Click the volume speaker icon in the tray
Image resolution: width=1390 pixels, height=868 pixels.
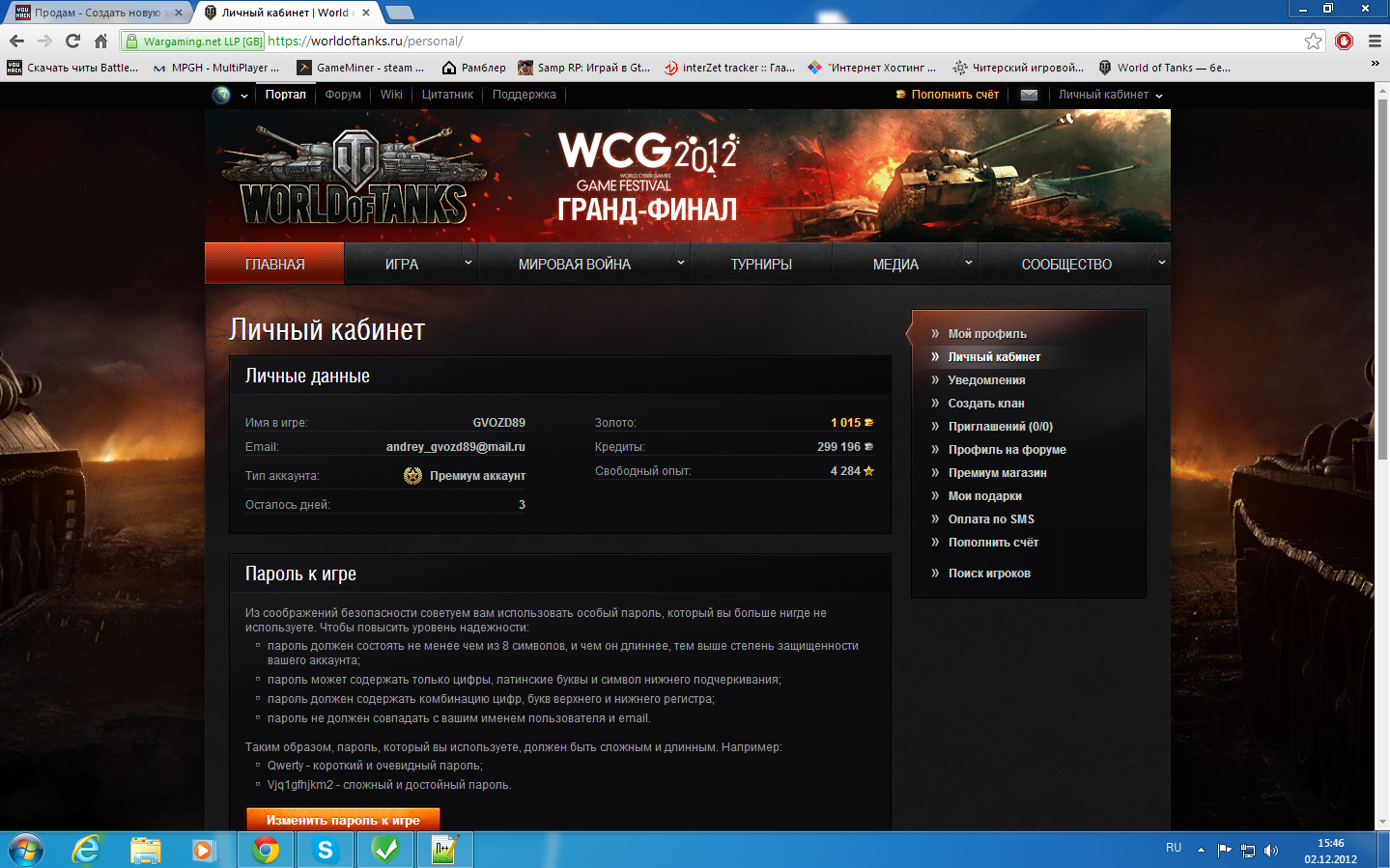point(1270,850)
